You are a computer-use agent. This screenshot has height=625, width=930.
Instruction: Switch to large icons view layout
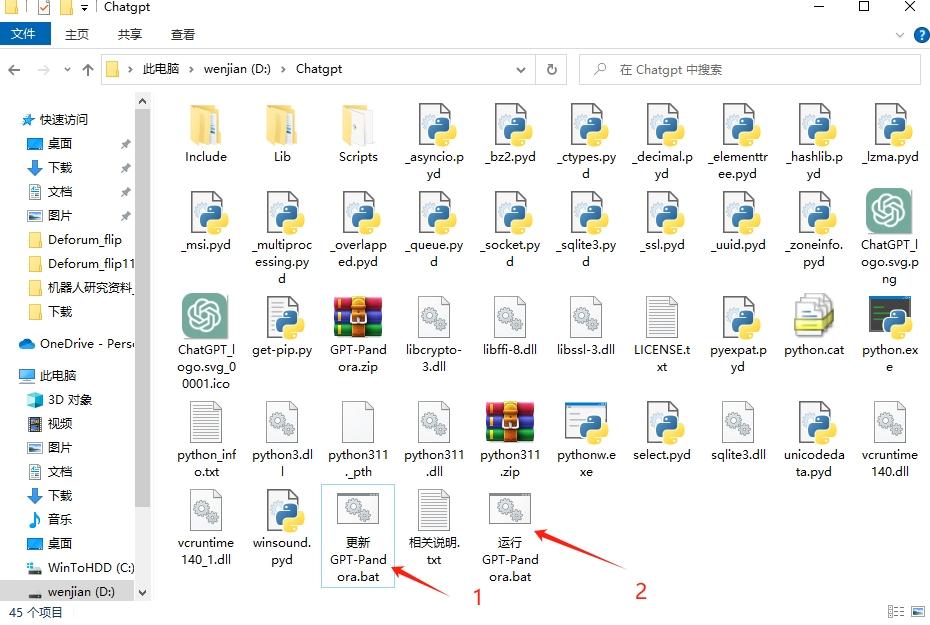tap(918, 611)
